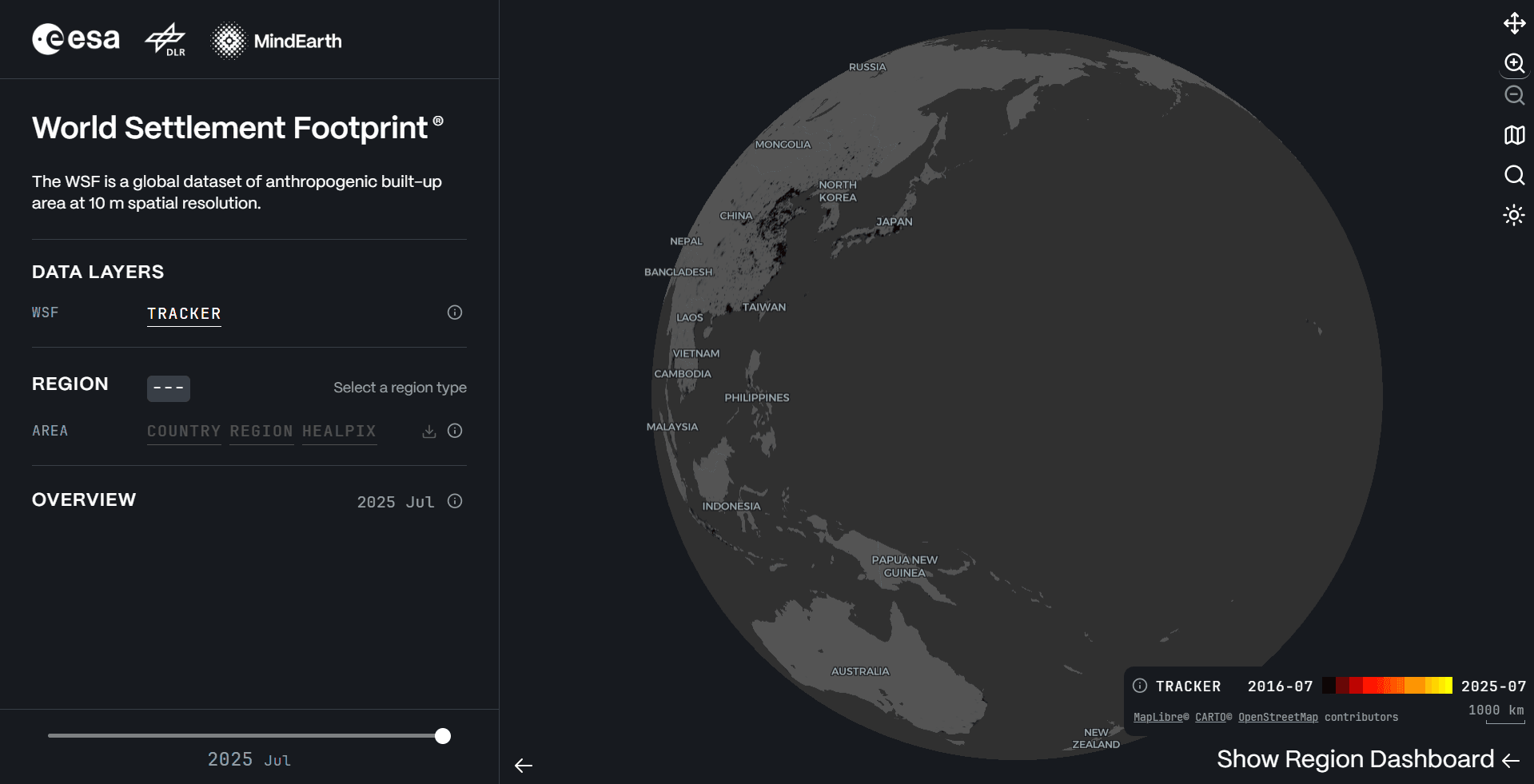Viewport: 1534px width, 784px height.
Task: Open the OpenStreetMap attribution link
Action: pos(1277,717)
